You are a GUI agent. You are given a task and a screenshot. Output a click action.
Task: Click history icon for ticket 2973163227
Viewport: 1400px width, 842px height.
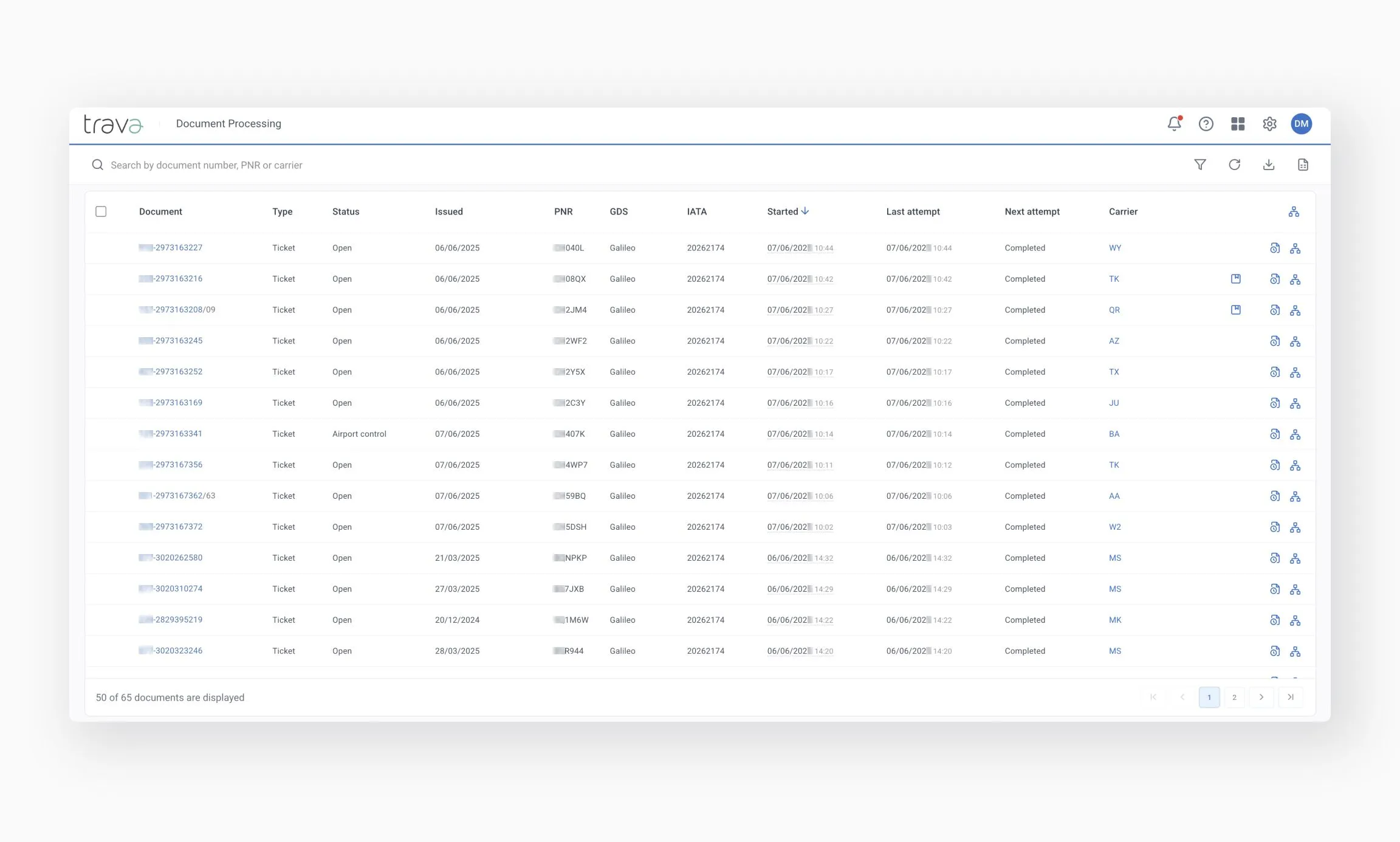(1275, 248)
